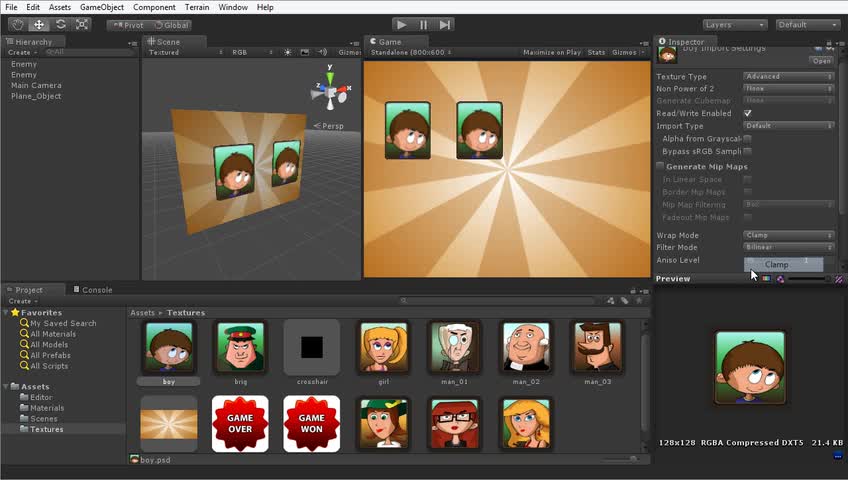
Task: Select the Move tool in the toolbar
Action: (39, 24)
